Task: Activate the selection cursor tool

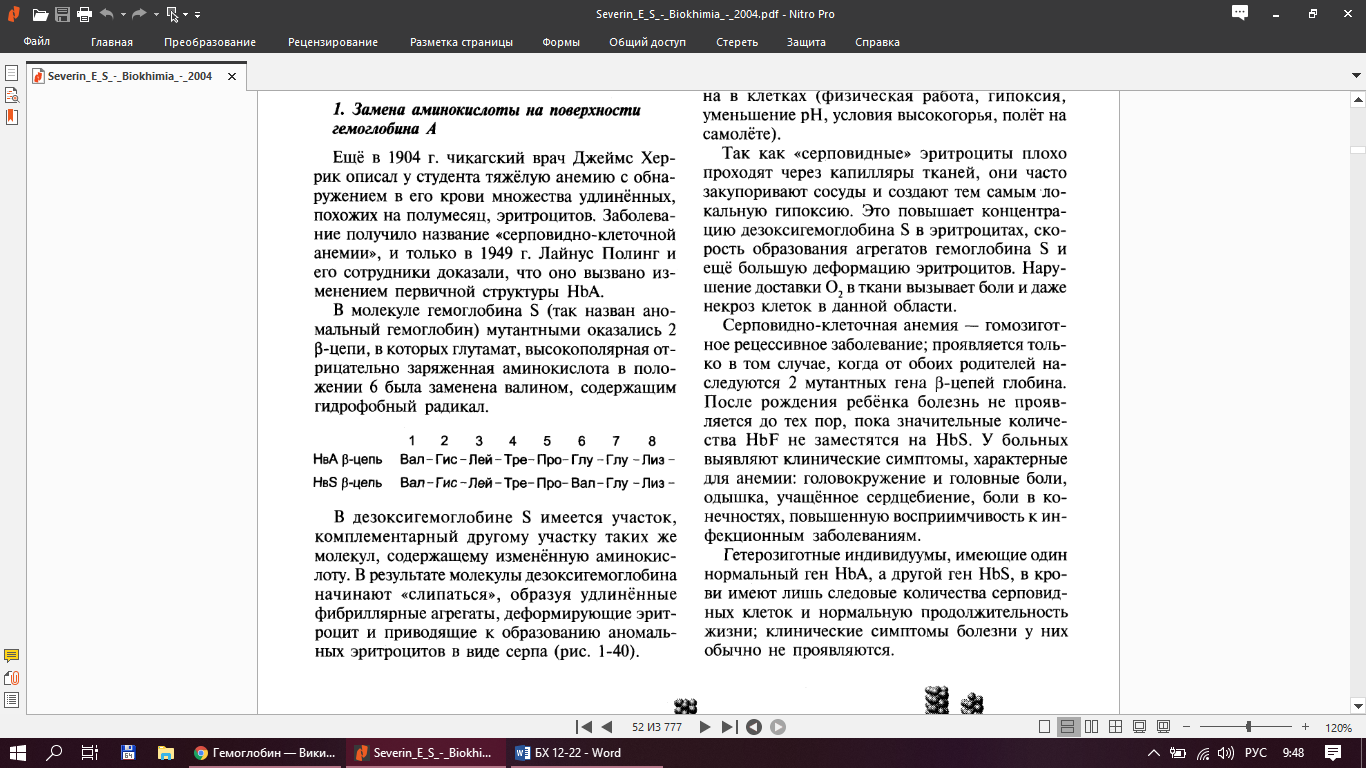Action: [172, 15]
